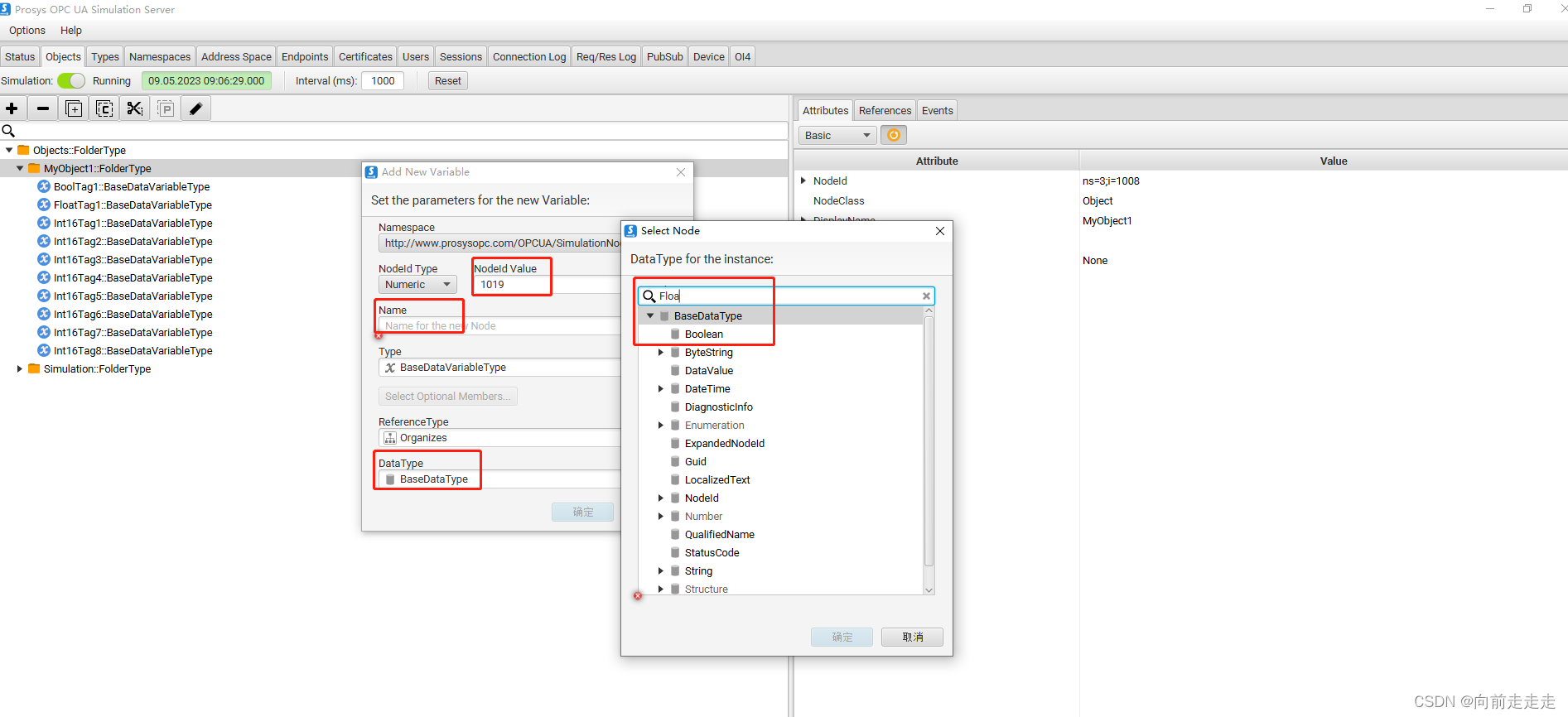1568x717 pixels.
Task: Click the pencil edit toolbar icon
Action: (196, 108)
